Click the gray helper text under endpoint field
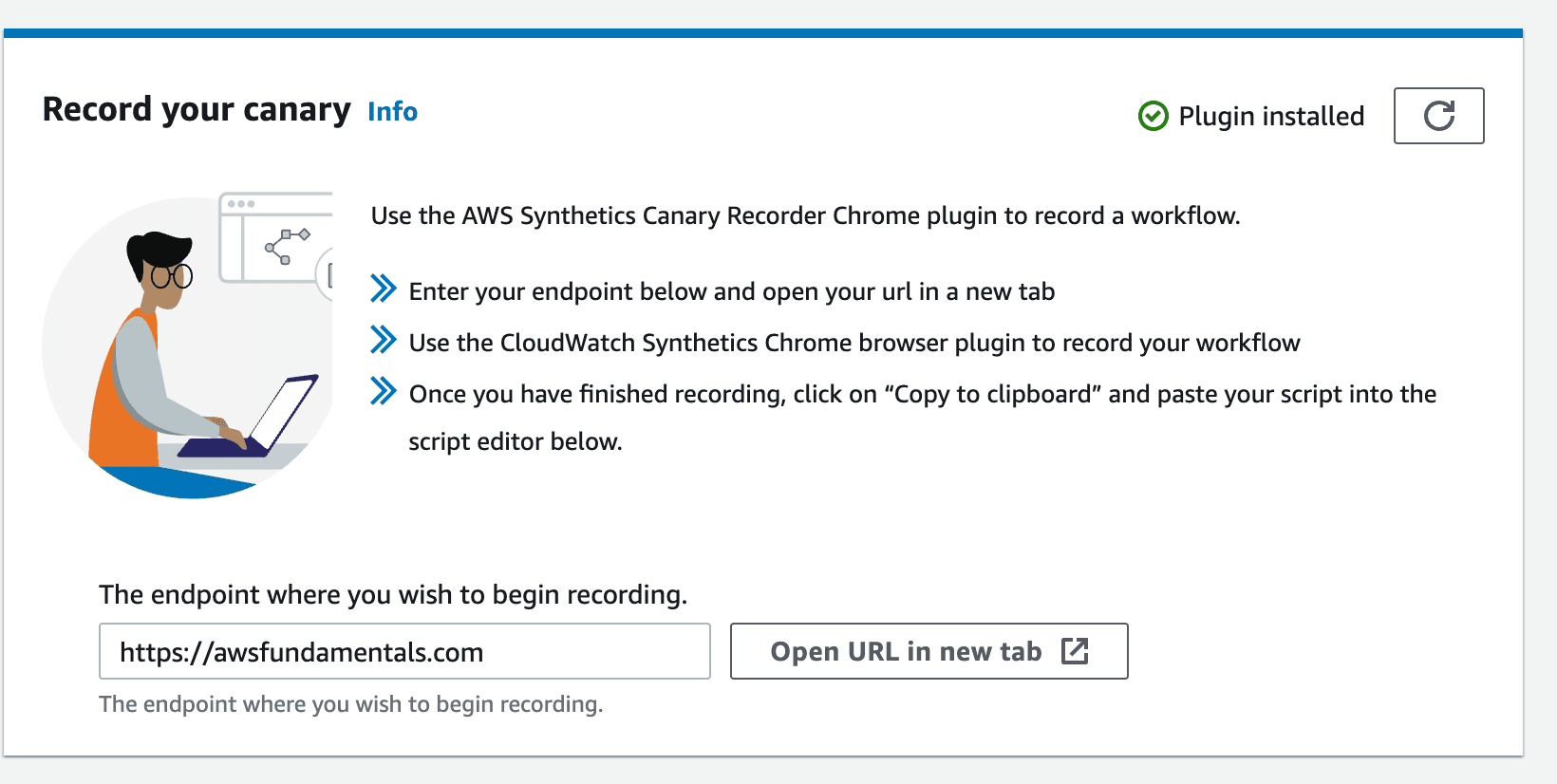Image resolution: width=1557 pixels, height=784 pixels. click(x=351, y=704)
